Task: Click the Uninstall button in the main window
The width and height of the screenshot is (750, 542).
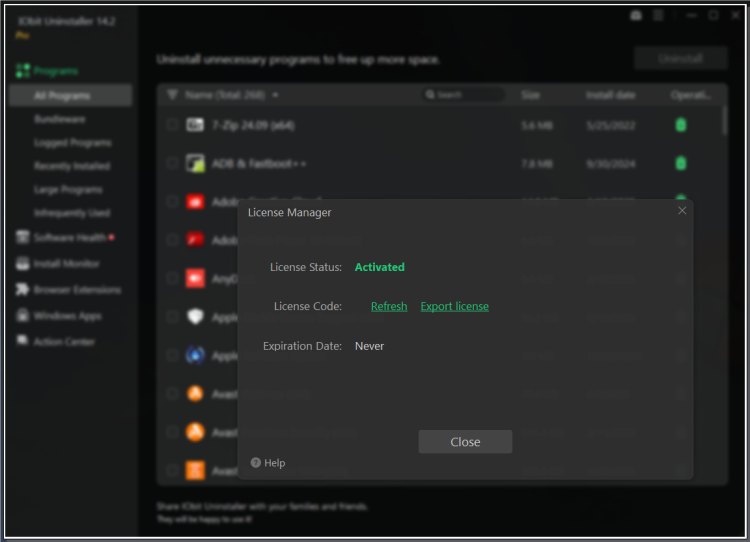Action: [681, 58]
